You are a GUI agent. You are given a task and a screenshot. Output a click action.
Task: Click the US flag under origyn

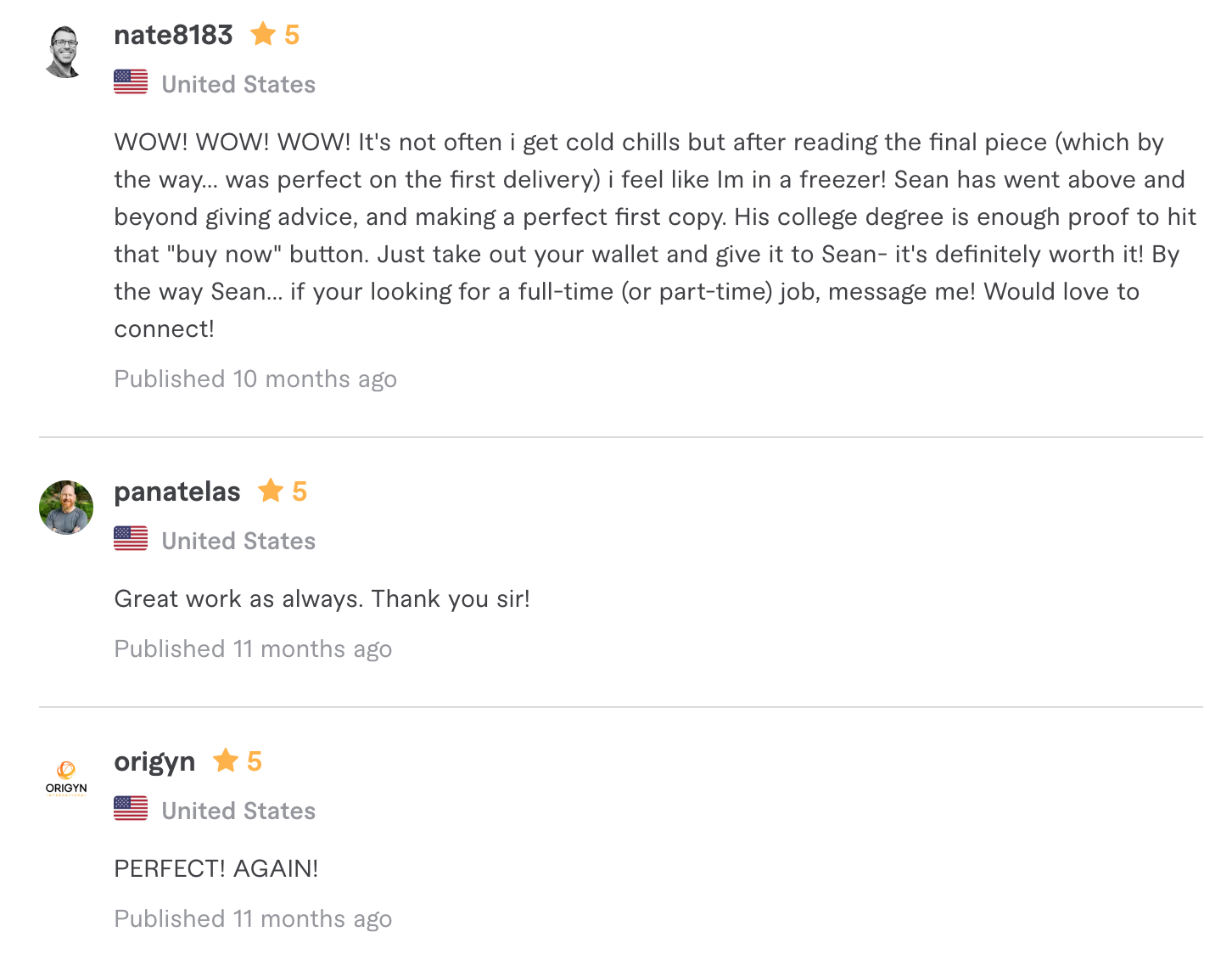[131, 809]
